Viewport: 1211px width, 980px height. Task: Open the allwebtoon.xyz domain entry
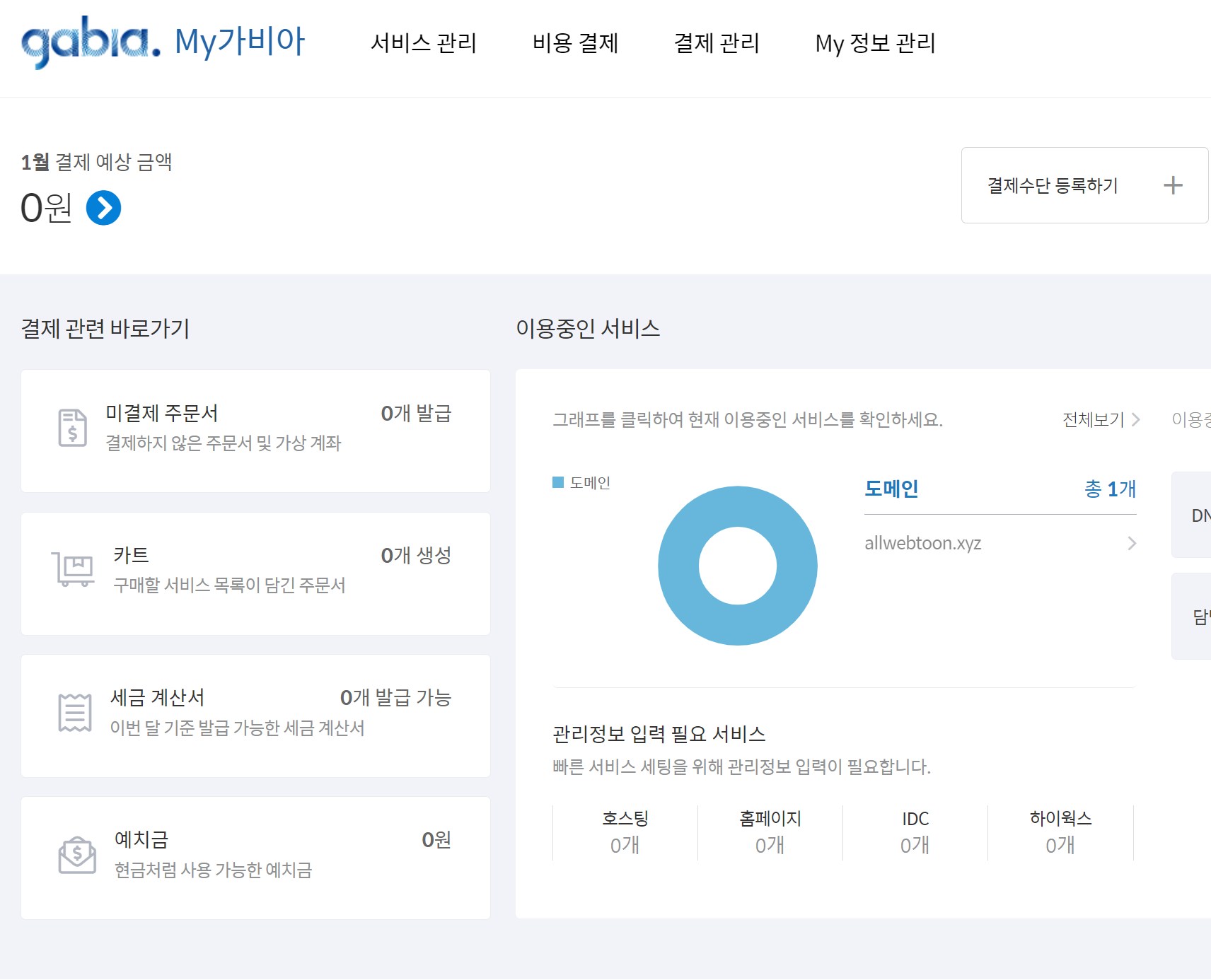[923, 543]
